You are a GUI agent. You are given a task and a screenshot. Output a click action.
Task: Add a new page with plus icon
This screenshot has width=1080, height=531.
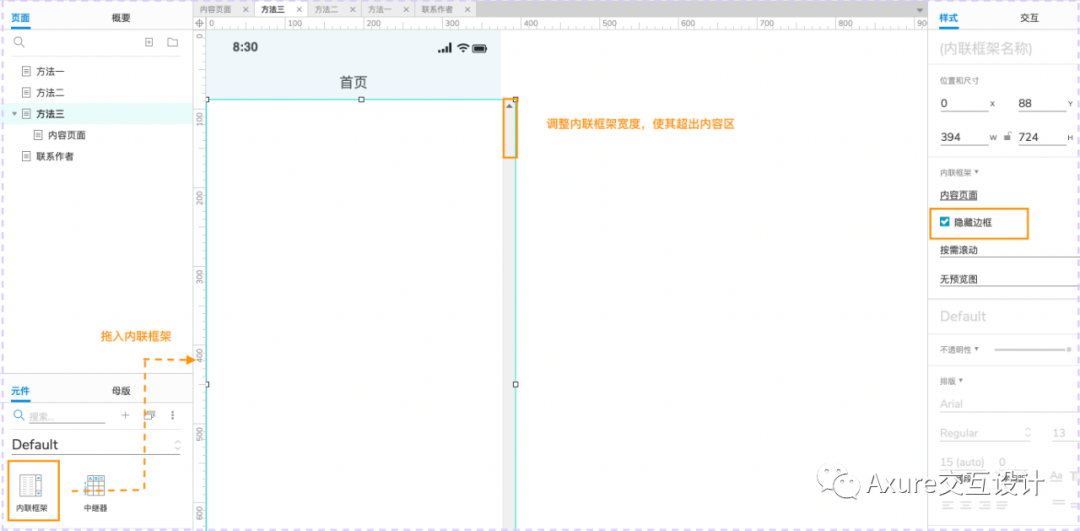click(x=149, y=42)
